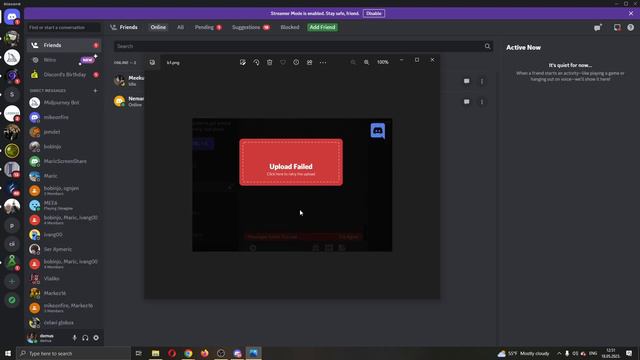The width and height of the screenshot is (640, 360).
Task: Open the Ser Aymeric direct message
Action: pyautogui.click(x=64, y=249)
